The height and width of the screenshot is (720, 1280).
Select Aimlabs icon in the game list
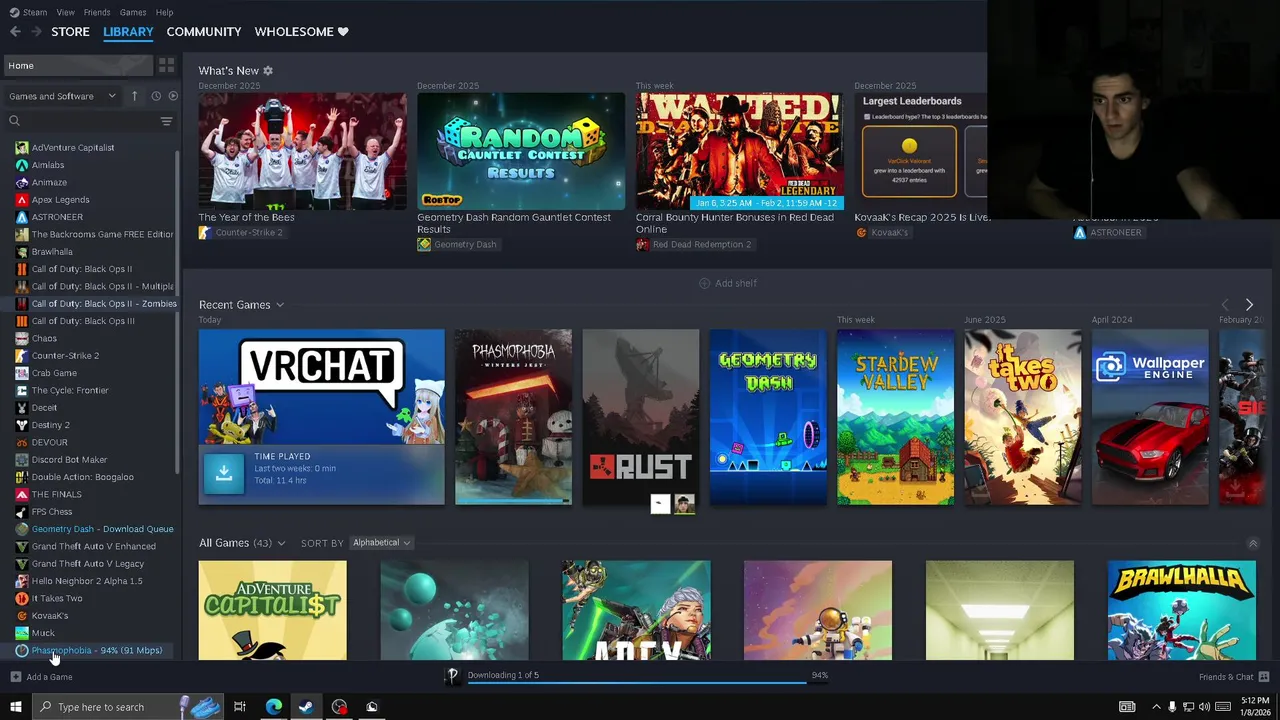point(22,165)
